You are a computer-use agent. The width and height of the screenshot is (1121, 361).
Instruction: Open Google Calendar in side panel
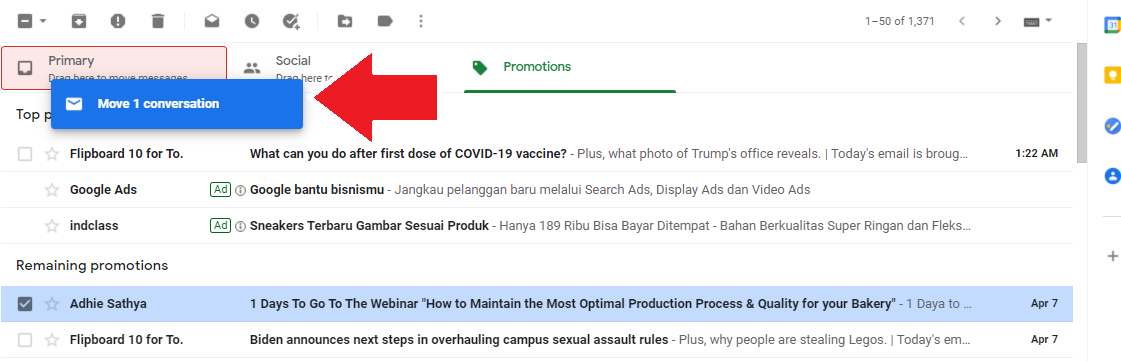coord(1112,25)
